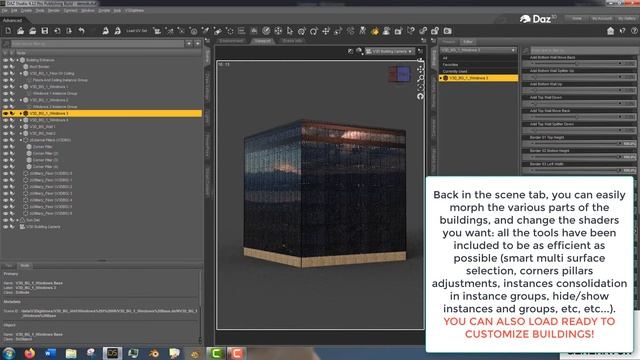Open the Render menu
640x360 pixels.
[54, 10]
